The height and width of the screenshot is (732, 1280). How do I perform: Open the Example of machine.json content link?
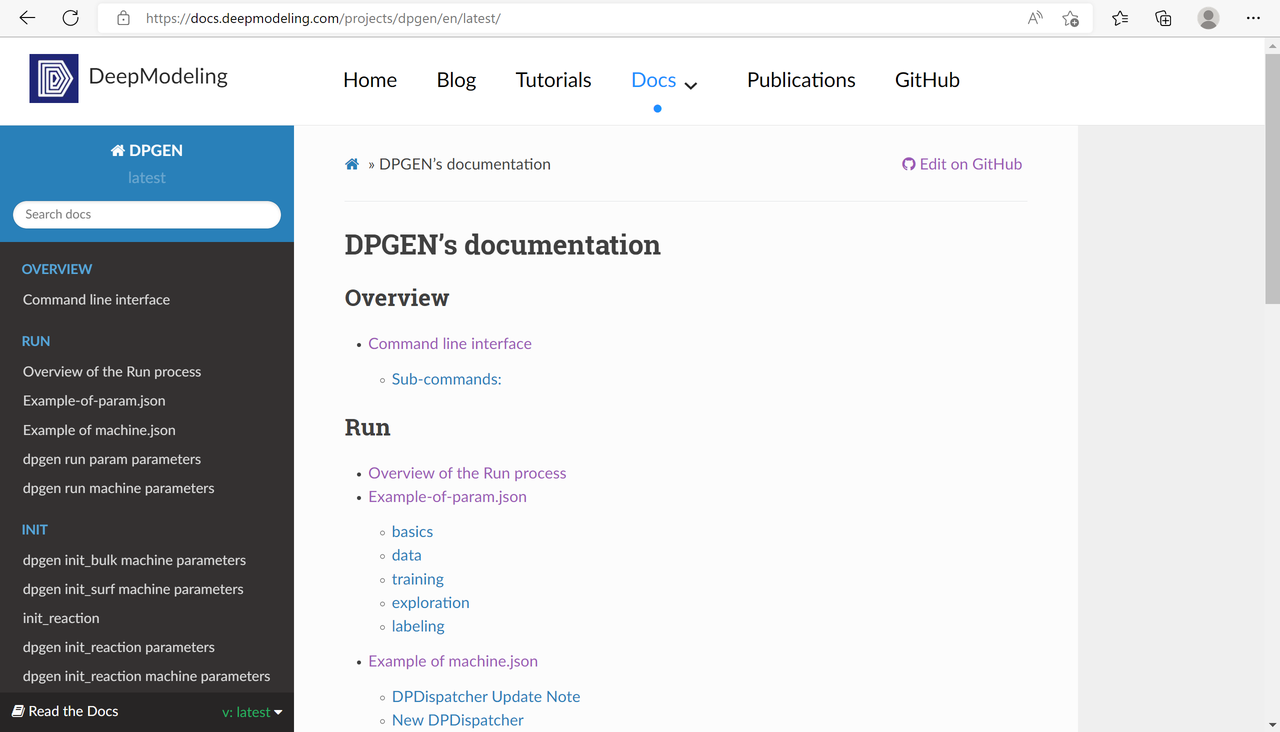point(453,661)
